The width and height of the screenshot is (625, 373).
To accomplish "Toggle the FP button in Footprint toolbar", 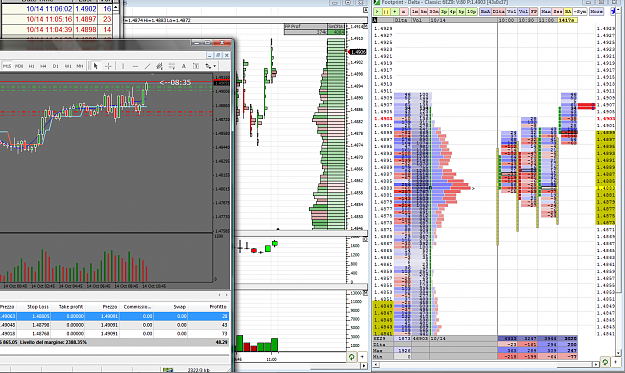I will [x=534, y=12].
